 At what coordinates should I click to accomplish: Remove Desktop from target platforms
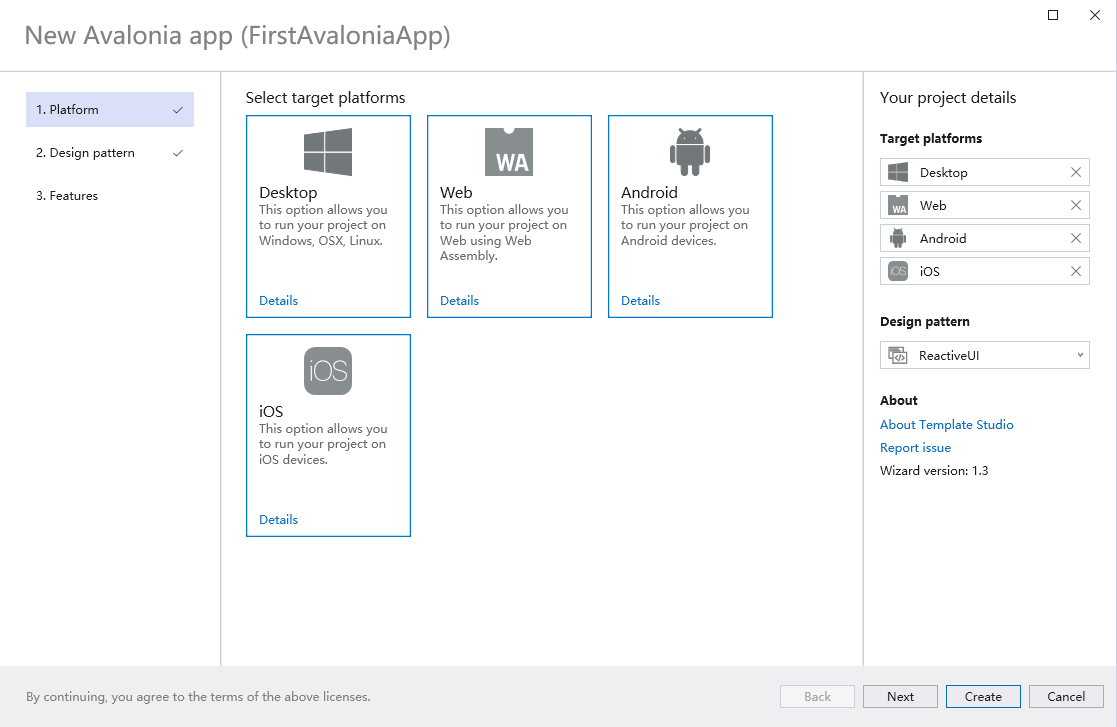pos(1076,172)
